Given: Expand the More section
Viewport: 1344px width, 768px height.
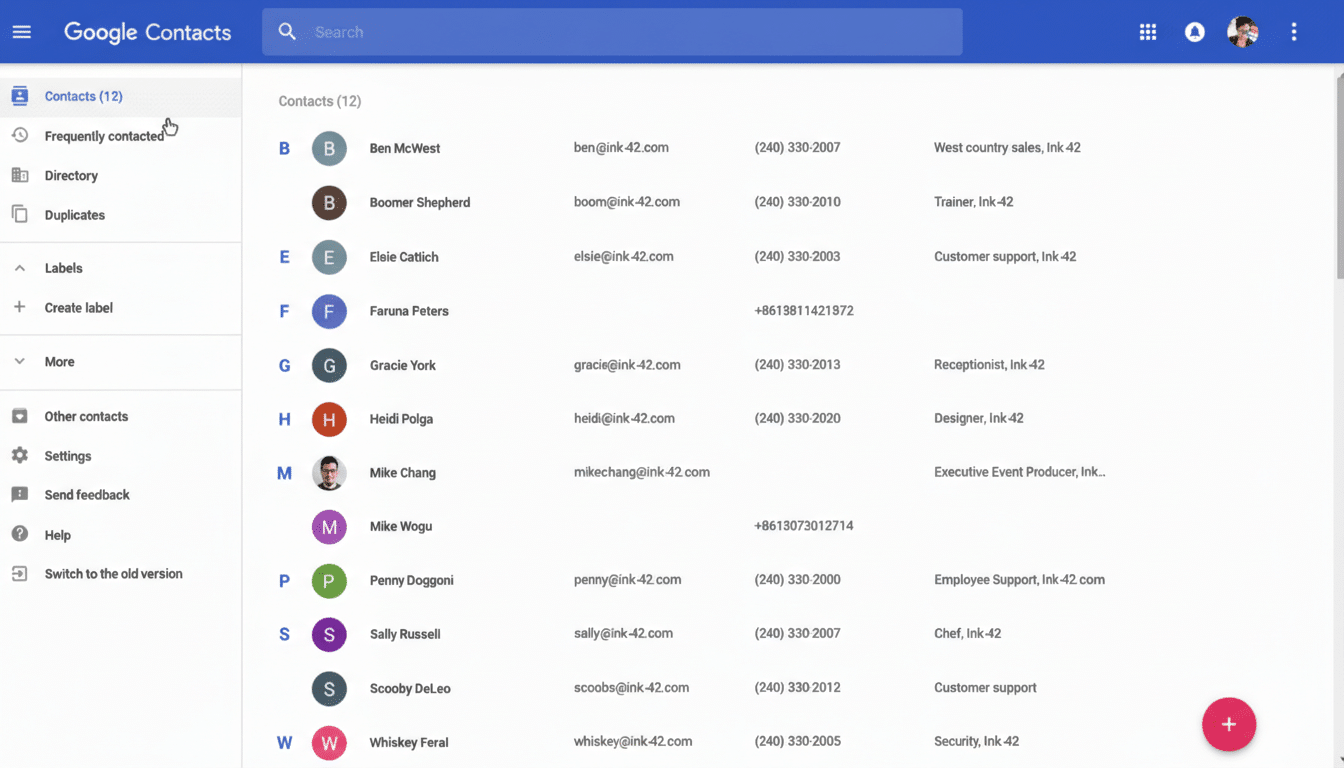Looking at the screenshot, I should pyautogui.click(x=20, y=361).
